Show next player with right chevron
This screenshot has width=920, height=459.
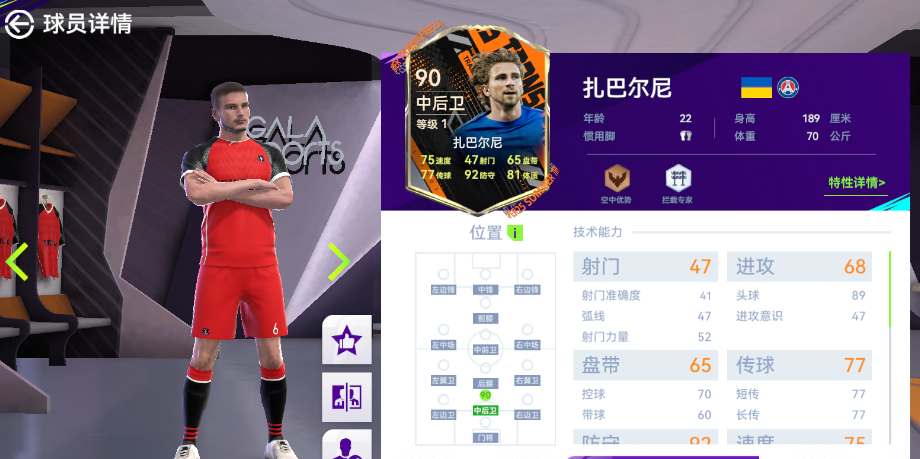(x=339, y=261)
